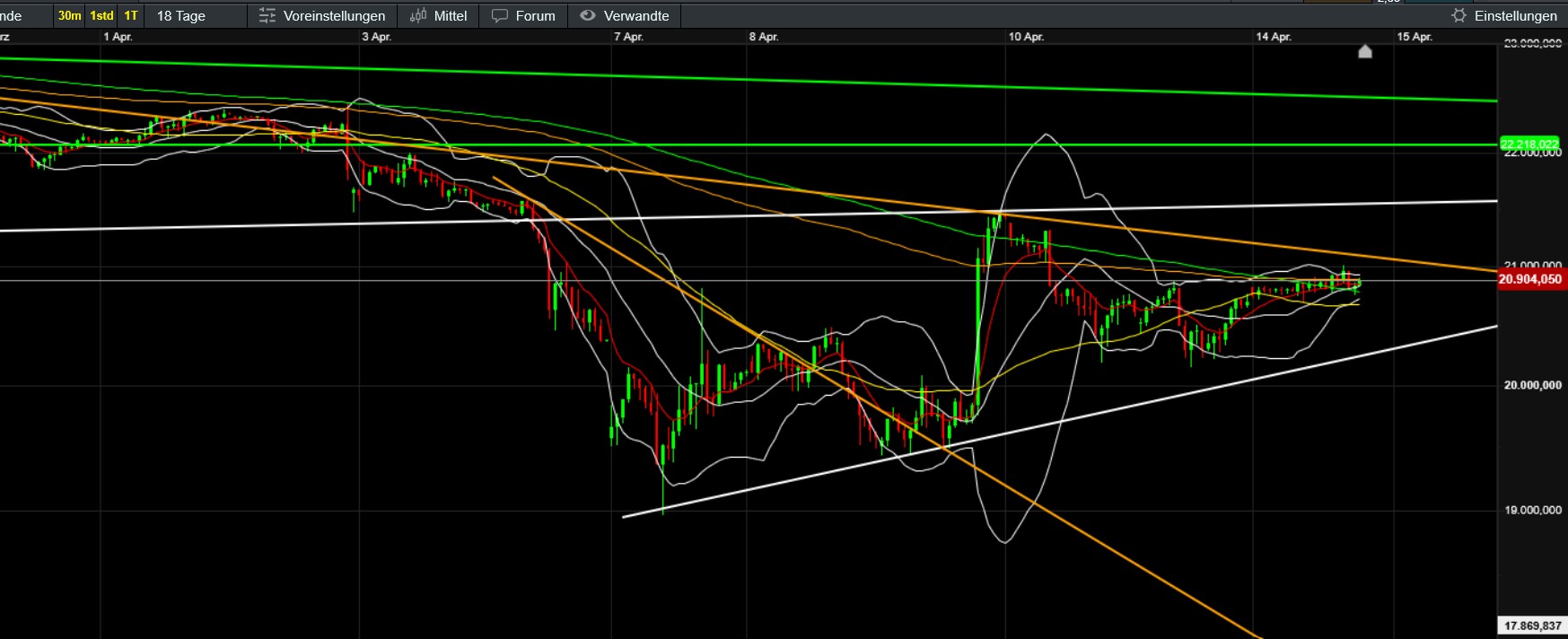Click the red 20.904.050 current price label
This screenshot has height=639, width=1568.
tap(1530, 279)
